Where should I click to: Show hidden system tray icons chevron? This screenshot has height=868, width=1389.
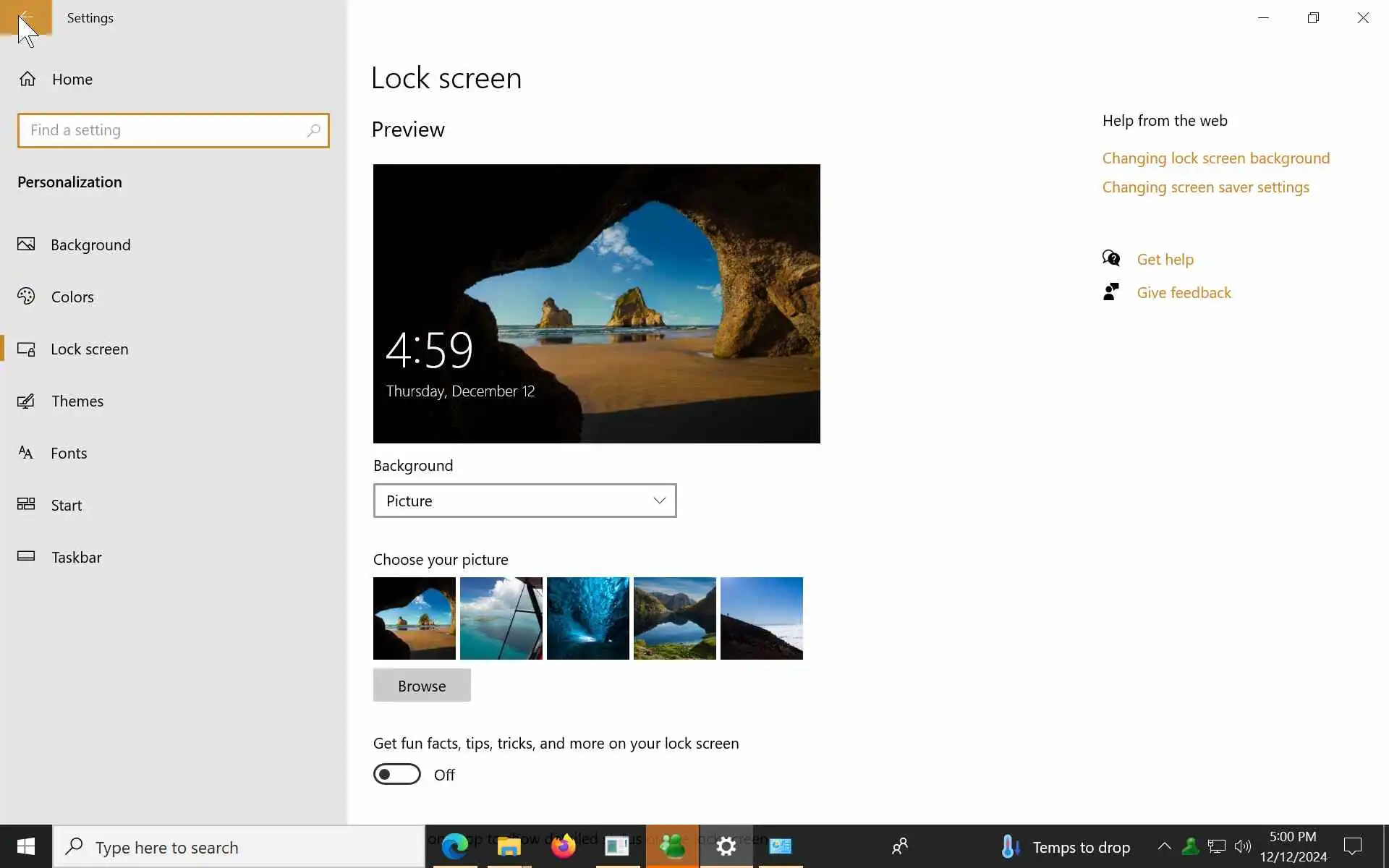1164,846
